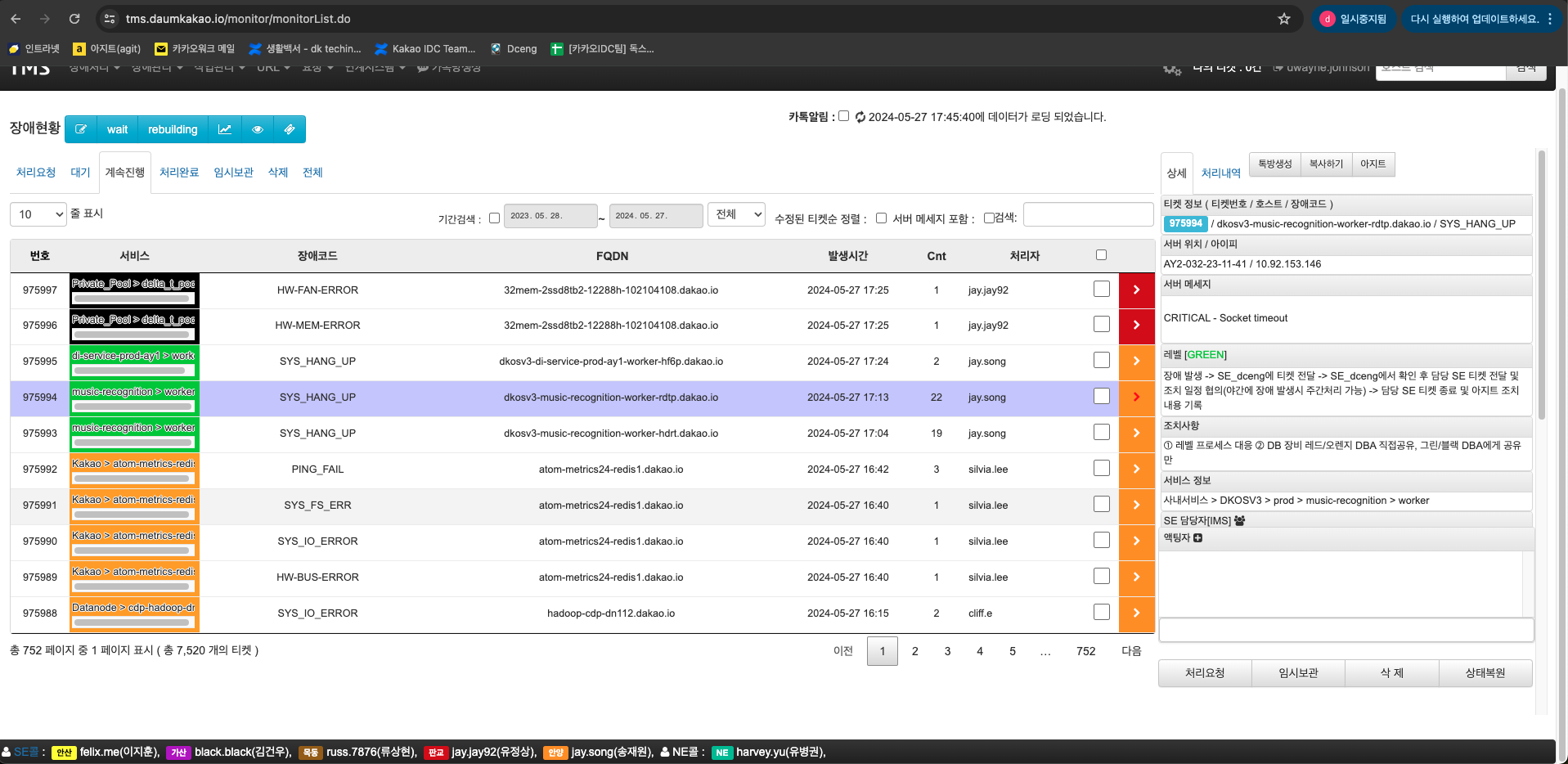Click ticket number badge 975994 in detail panel
Image resolution: width=1568 pixels, height=764 pixels.
click(1185, 224)
